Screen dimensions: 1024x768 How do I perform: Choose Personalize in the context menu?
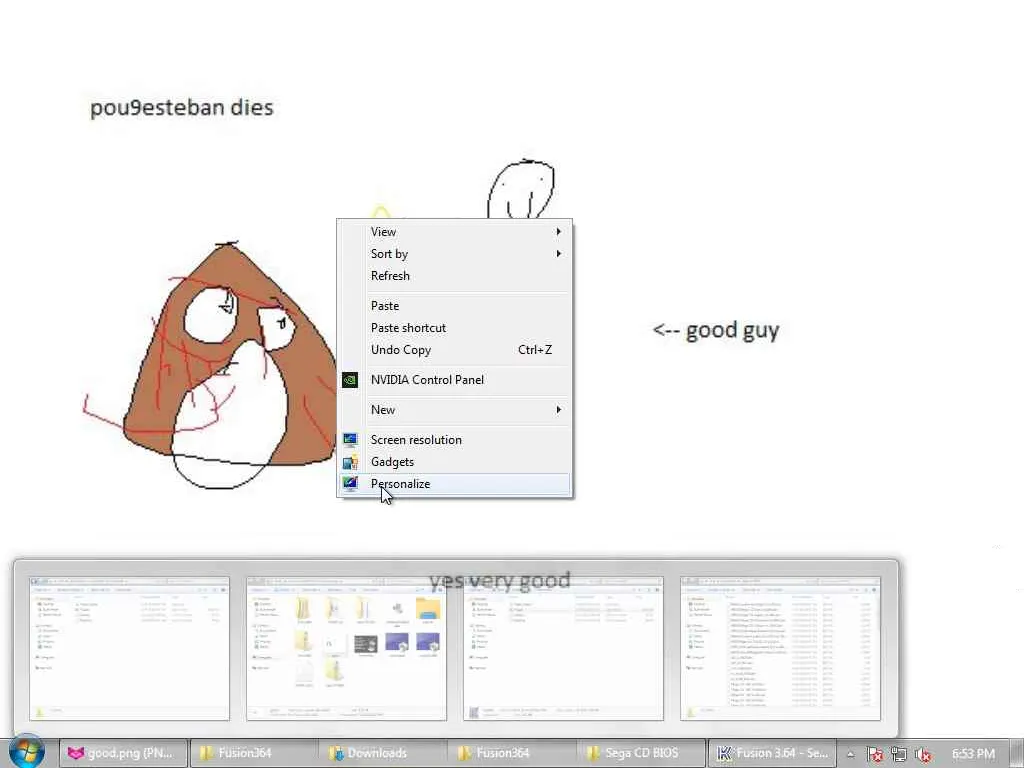coord(454,484)
